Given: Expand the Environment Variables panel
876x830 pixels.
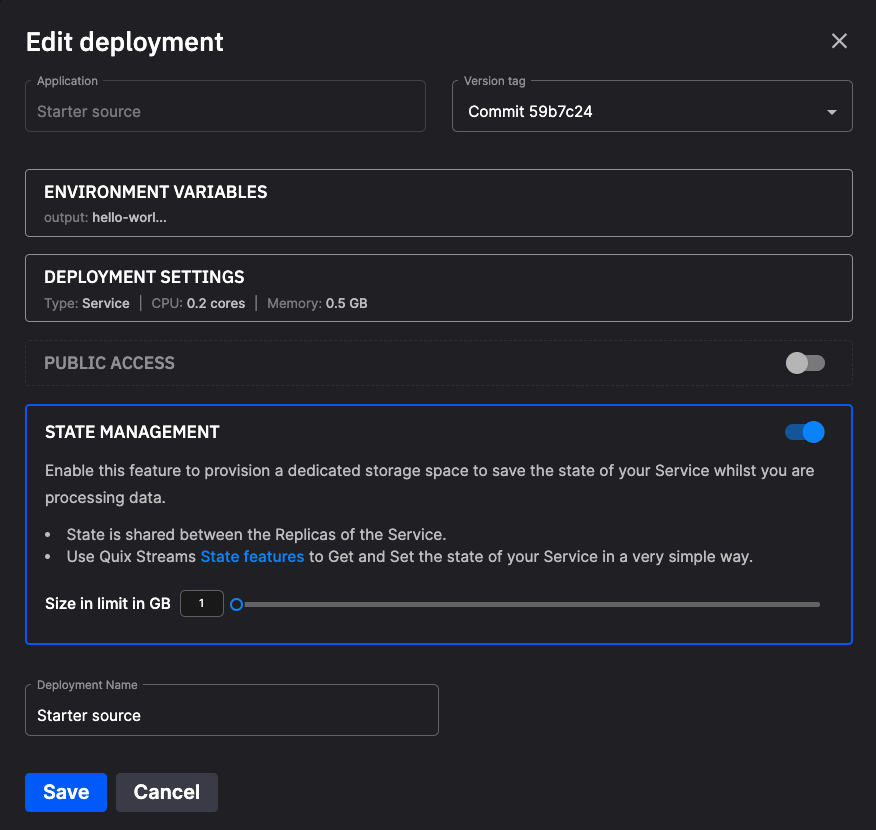Looking at the screenshot, I should click(438, 202).
